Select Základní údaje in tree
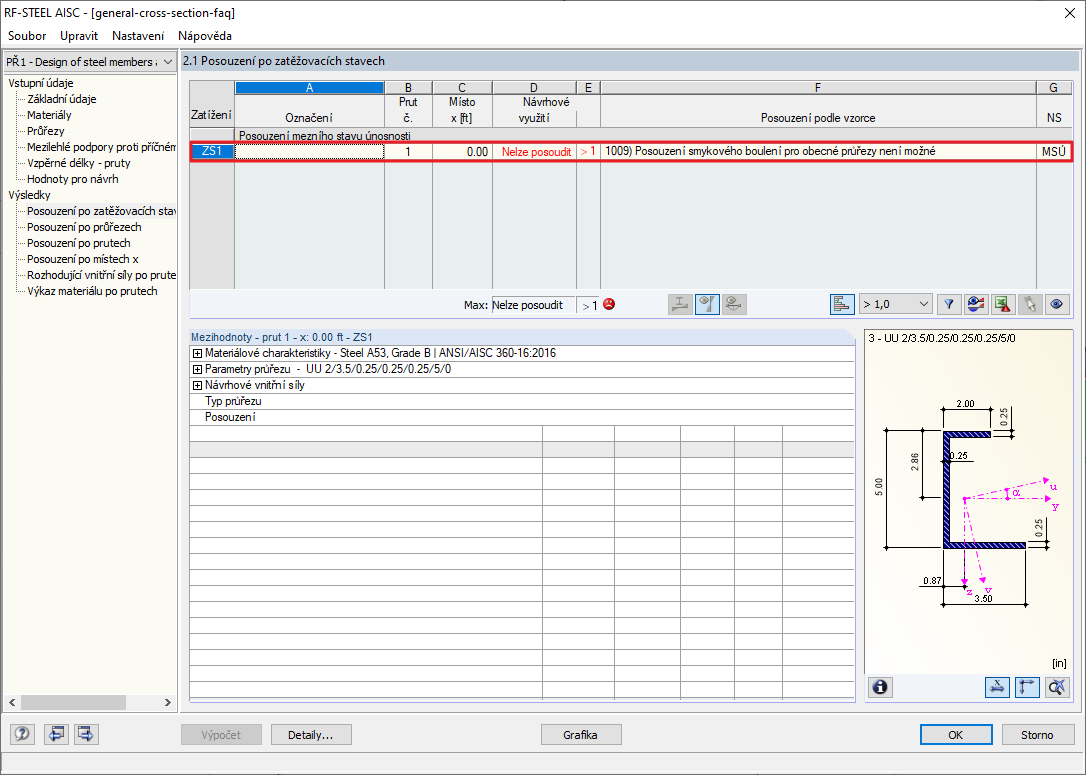The width and height of the screenshot is (1086, 775). [x=62, y=99]
